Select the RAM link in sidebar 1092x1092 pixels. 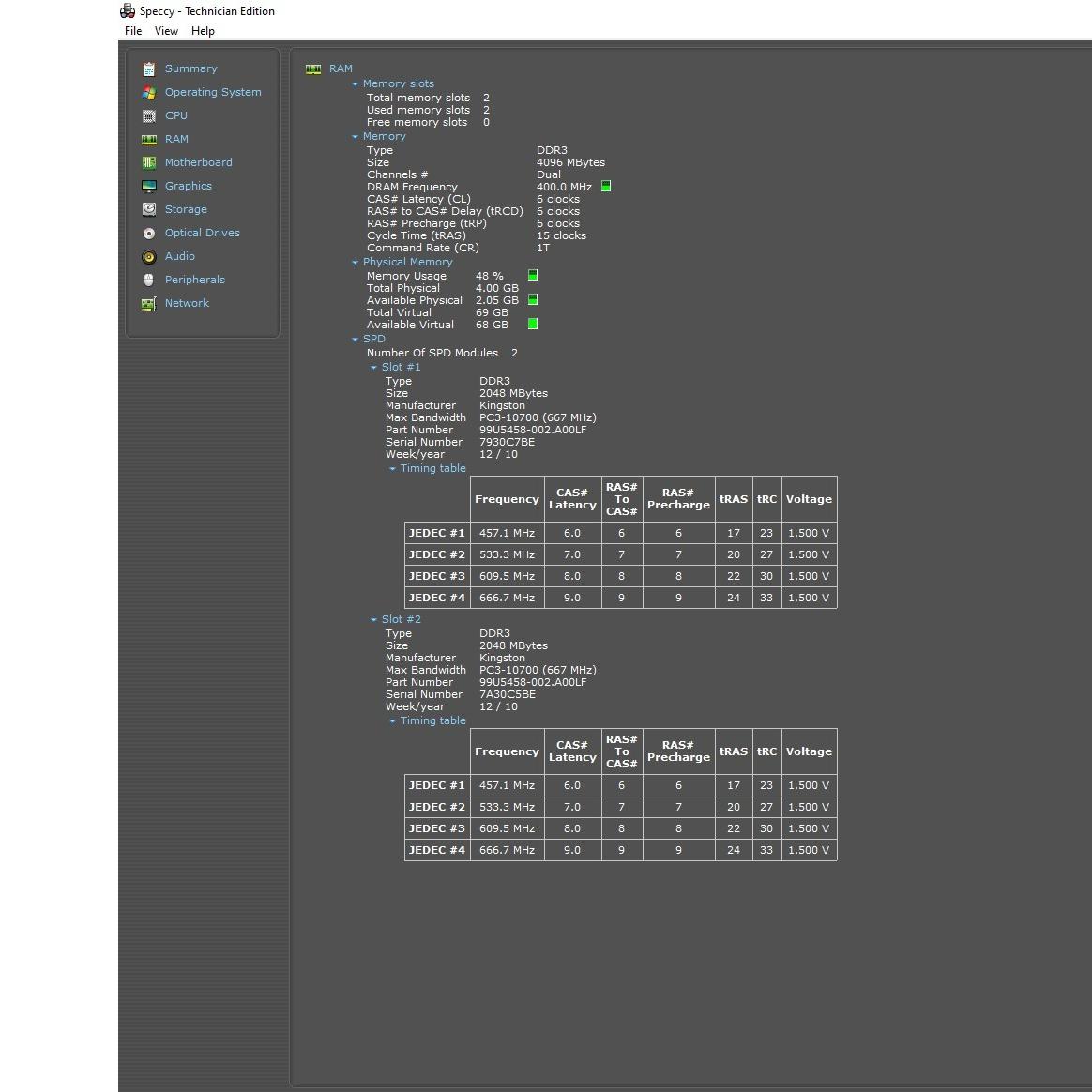176,139
